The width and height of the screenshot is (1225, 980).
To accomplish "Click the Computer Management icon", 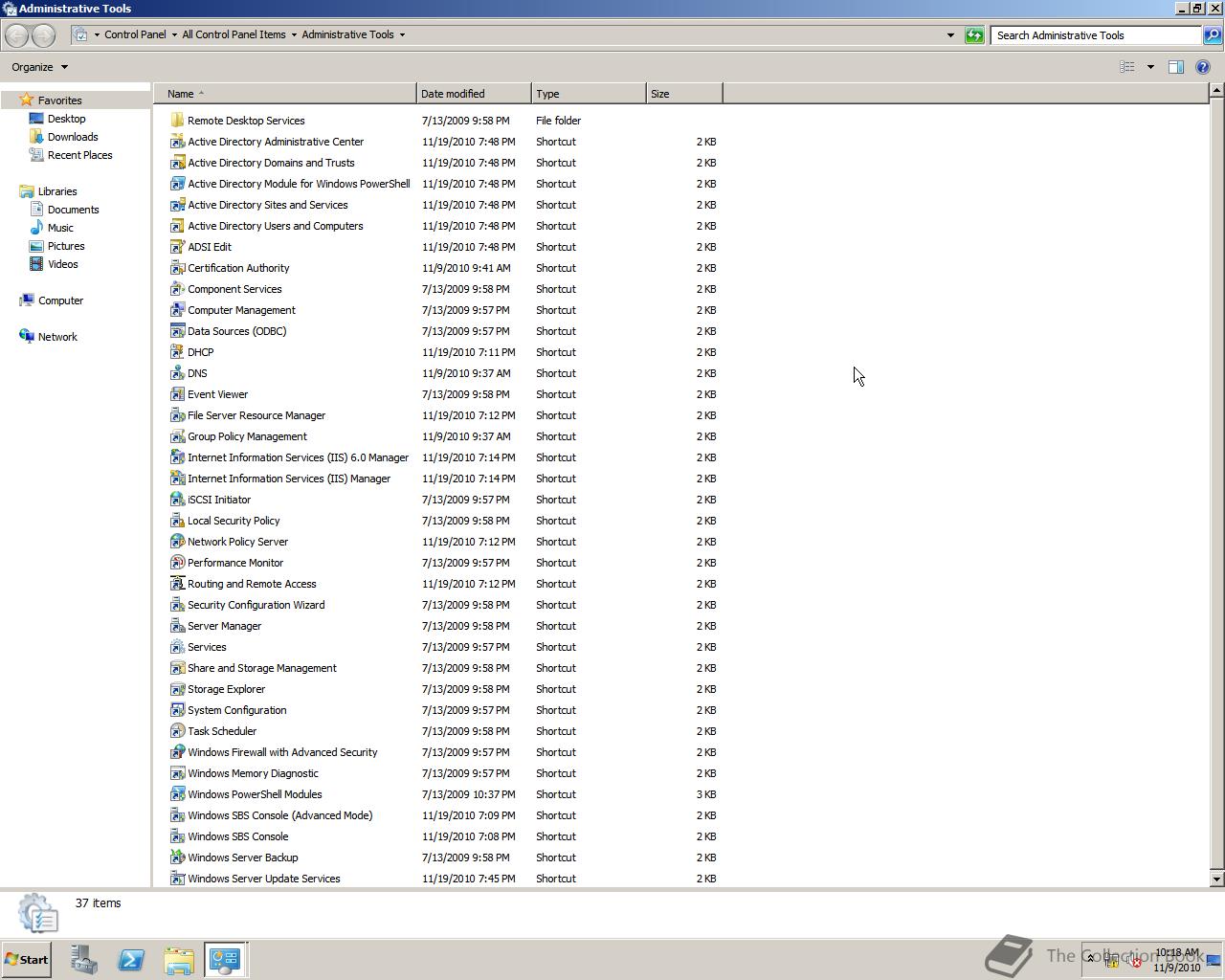I will click(177, 310).
